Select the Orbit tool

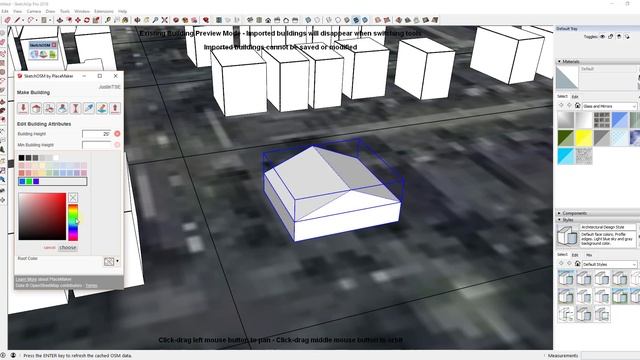click(138, 20)
